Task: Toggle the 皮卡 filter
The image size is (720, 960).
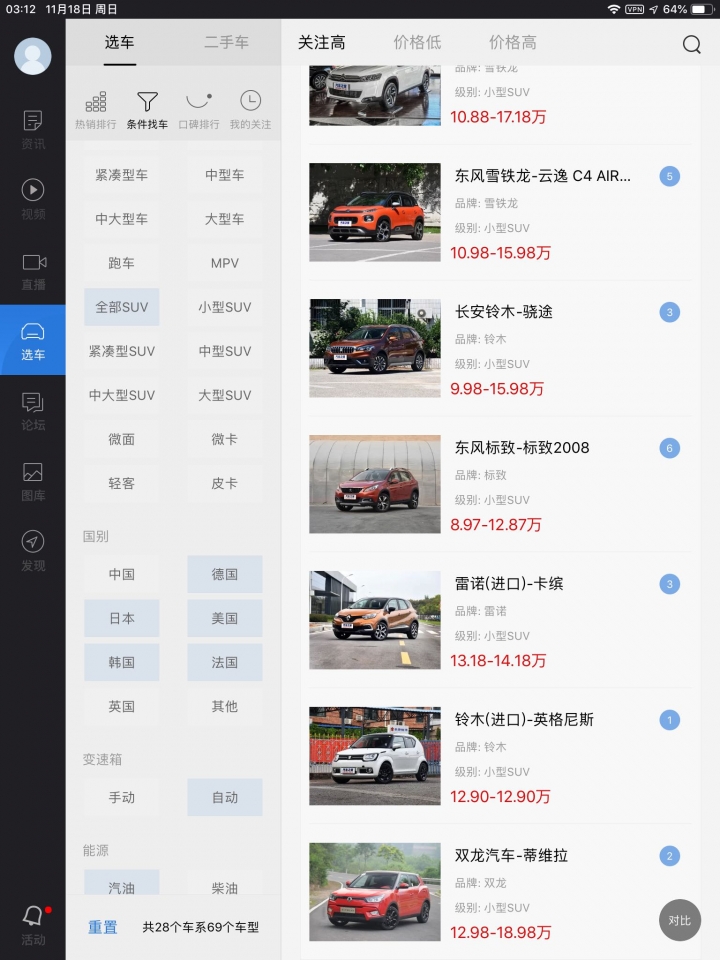Action: click(225, 484)
